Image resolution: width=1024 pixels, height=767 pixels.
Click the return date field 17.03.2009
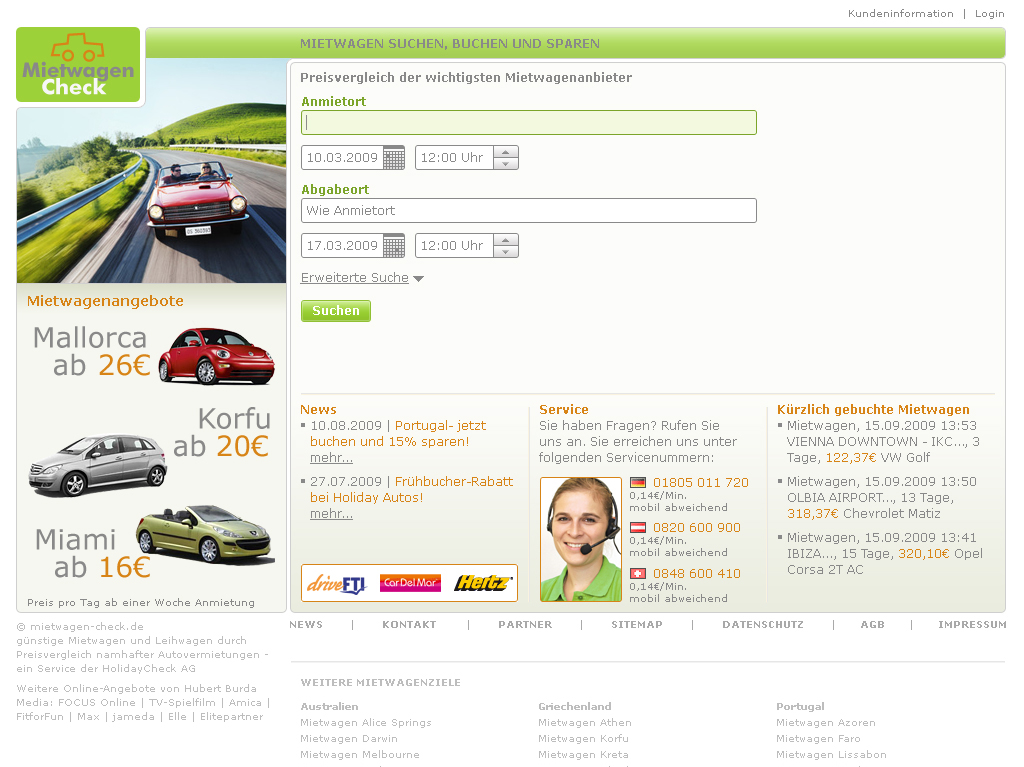click(x=342, y=246)
